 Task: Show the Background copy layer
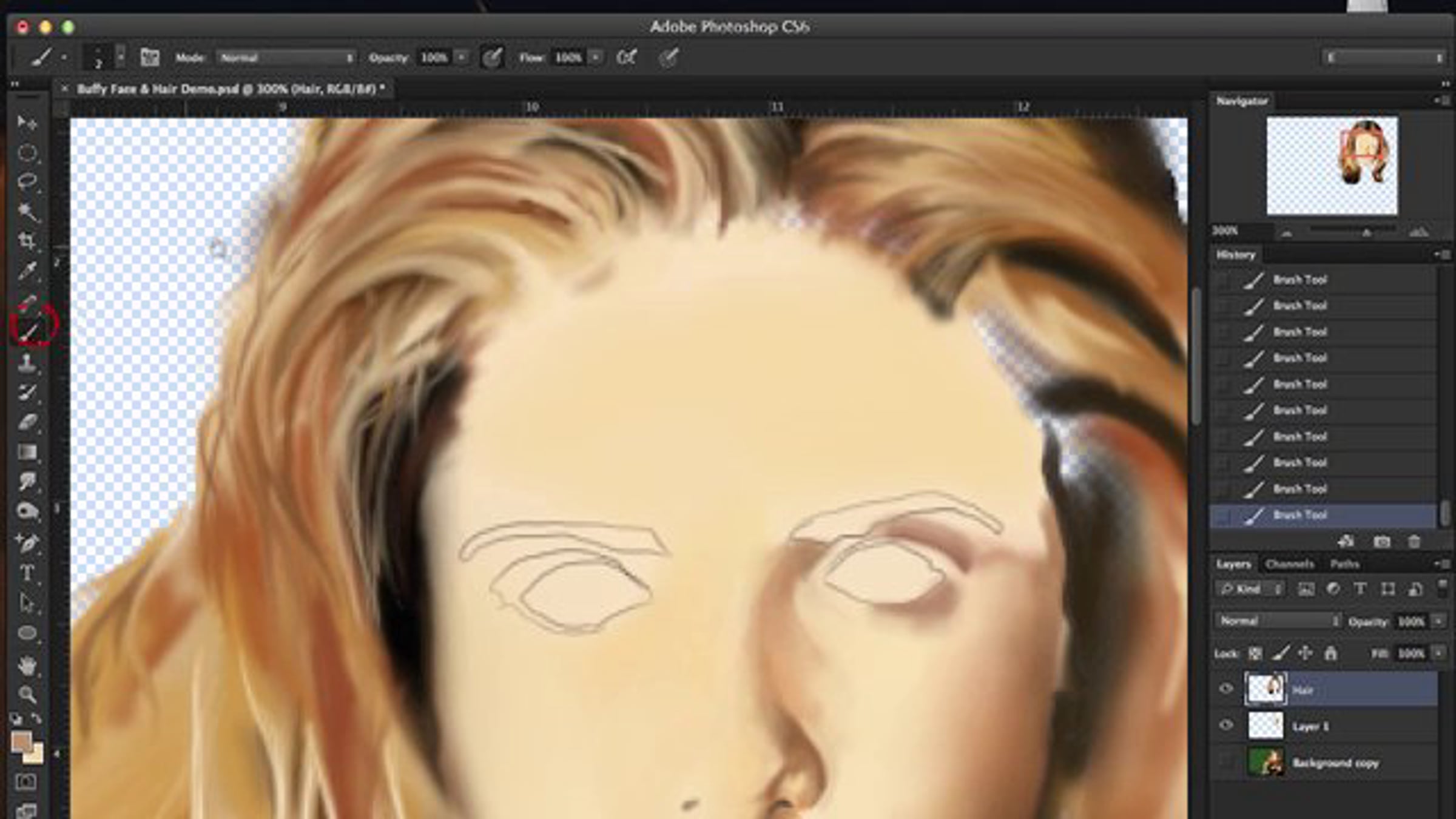1226,762
